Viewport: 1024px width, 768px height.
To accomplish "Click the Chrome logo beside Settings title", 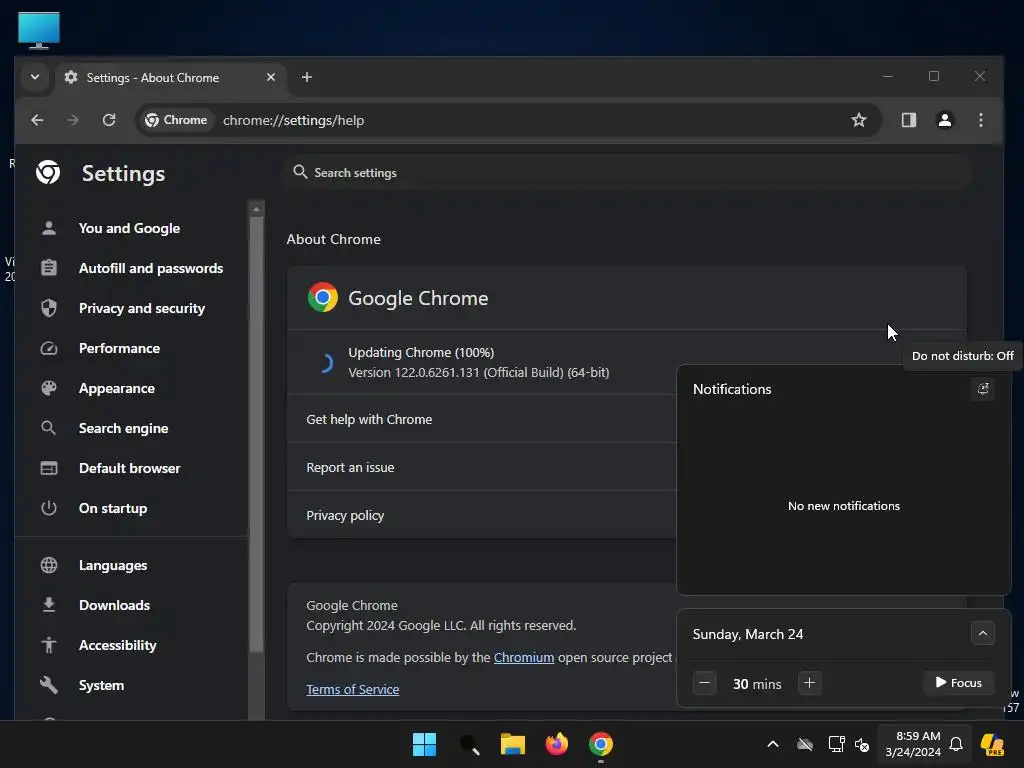I will pos(48,172).
